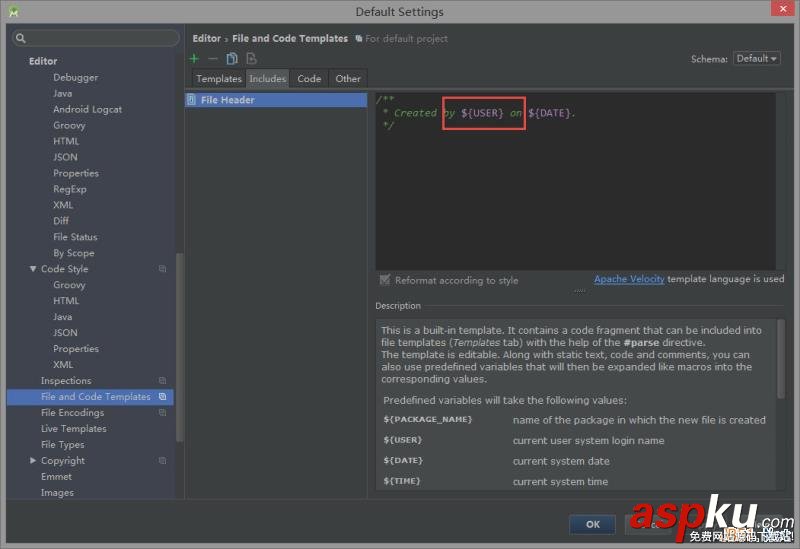The image size is (800, 549).
Task: Select RegExp under Editor colors
Action: click(x=70, y=189)
